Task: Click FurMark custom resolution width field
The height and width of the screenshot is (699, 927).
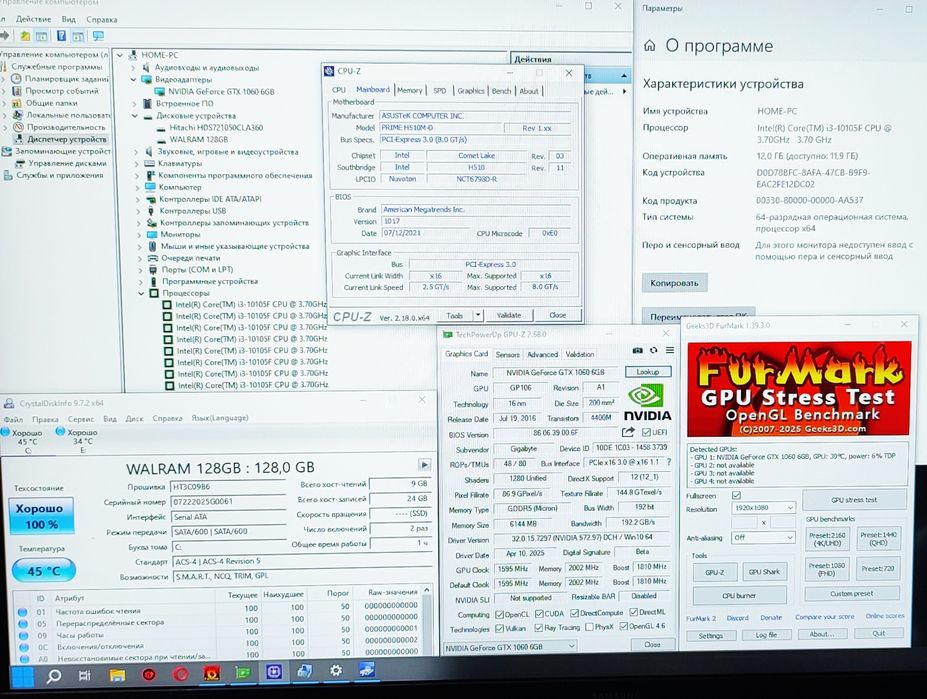Action: tap(744, 523)
